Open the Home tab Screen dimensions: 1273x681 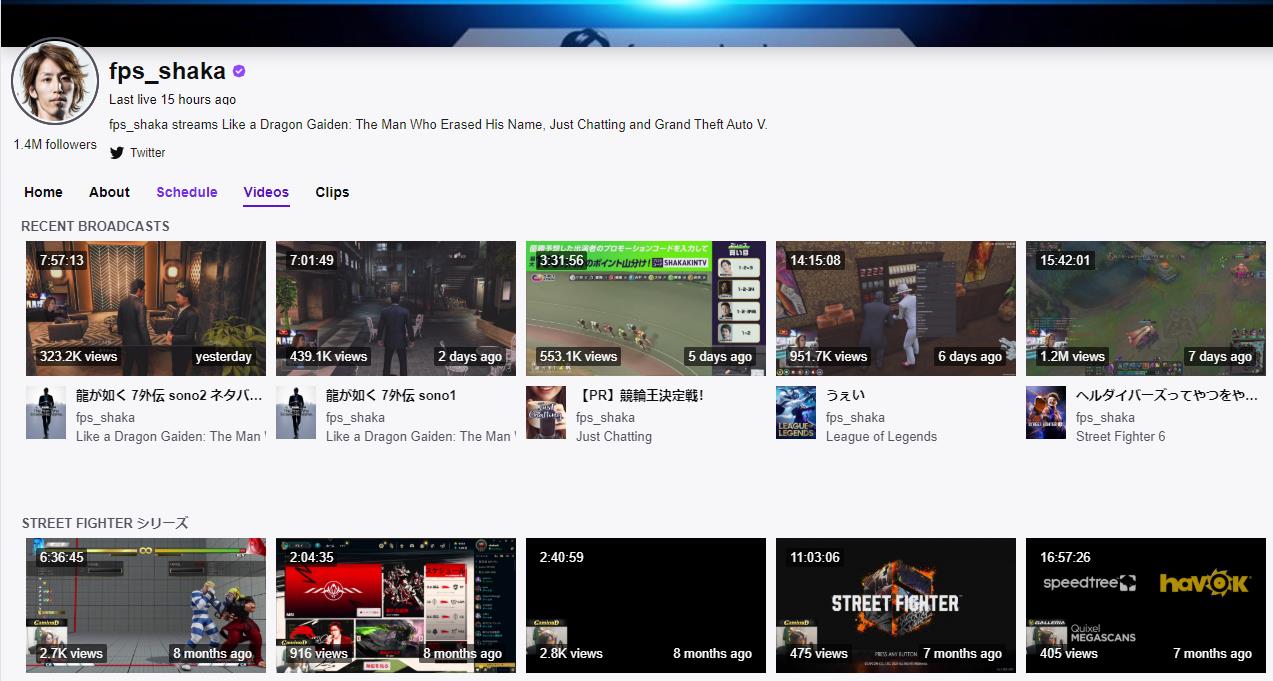43,192
